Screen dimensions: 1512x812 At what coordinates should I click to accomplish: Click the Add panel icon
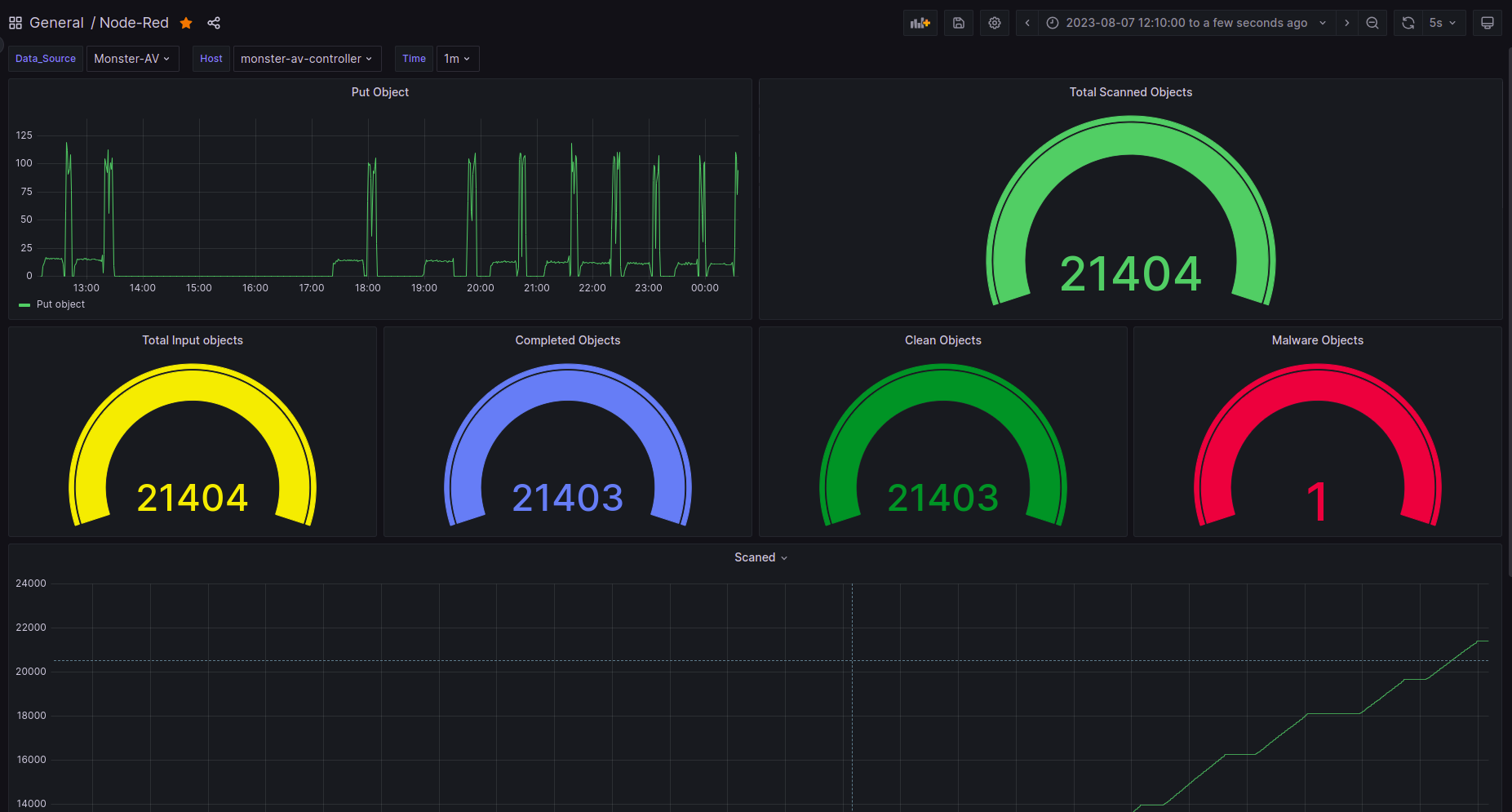click(920, 23)
